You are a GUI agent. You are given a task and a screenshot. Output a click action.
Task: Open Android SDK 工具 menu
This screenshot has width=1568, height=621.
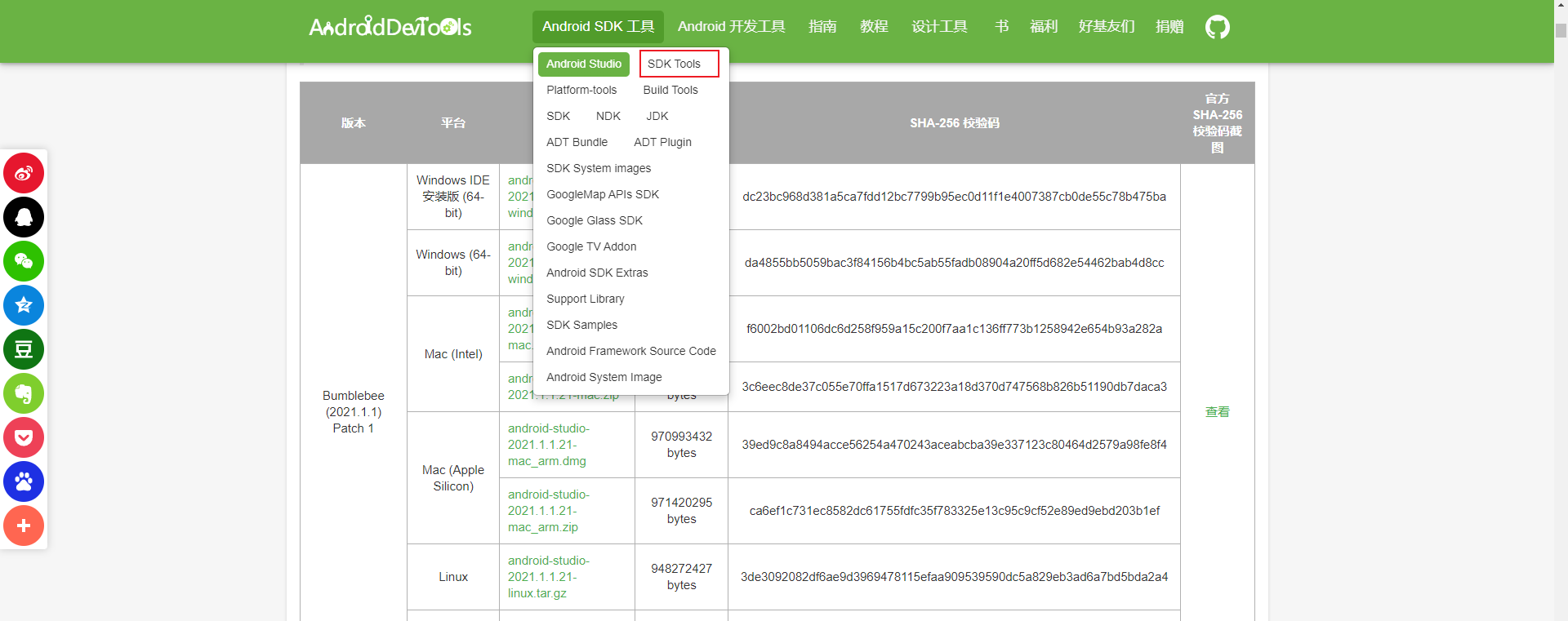pyautogui.click(x=598, y=27)
